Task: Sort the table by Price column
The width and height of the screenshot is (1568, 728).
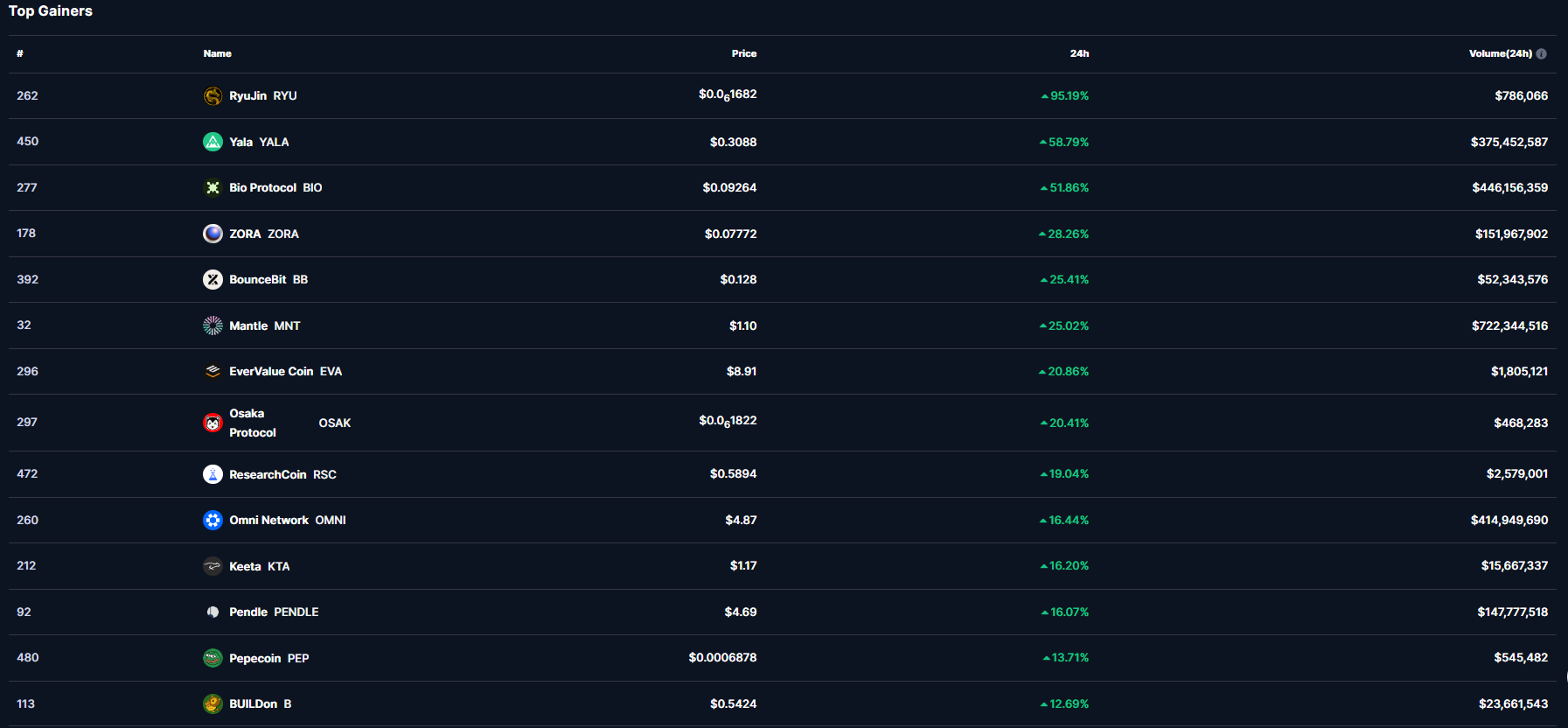Action: click(743, 54)
